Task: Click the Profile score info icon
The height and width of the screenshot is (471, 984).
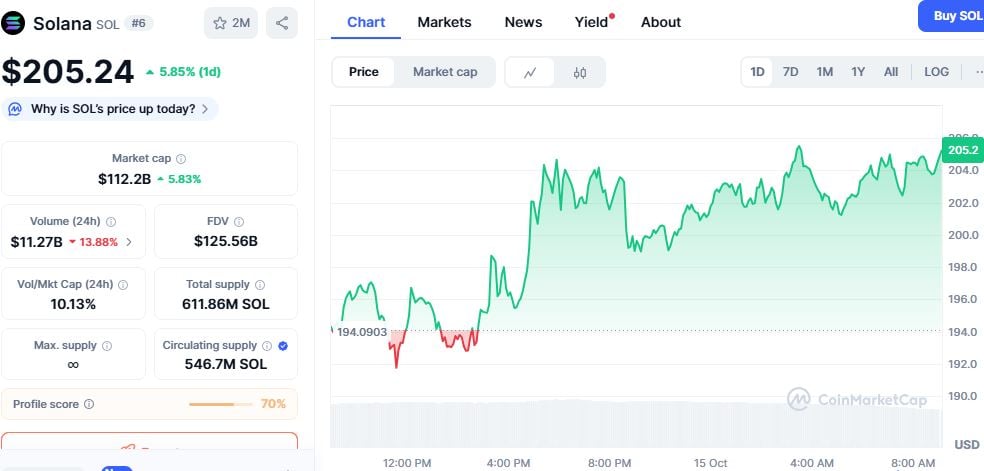Action: [89, 405]
